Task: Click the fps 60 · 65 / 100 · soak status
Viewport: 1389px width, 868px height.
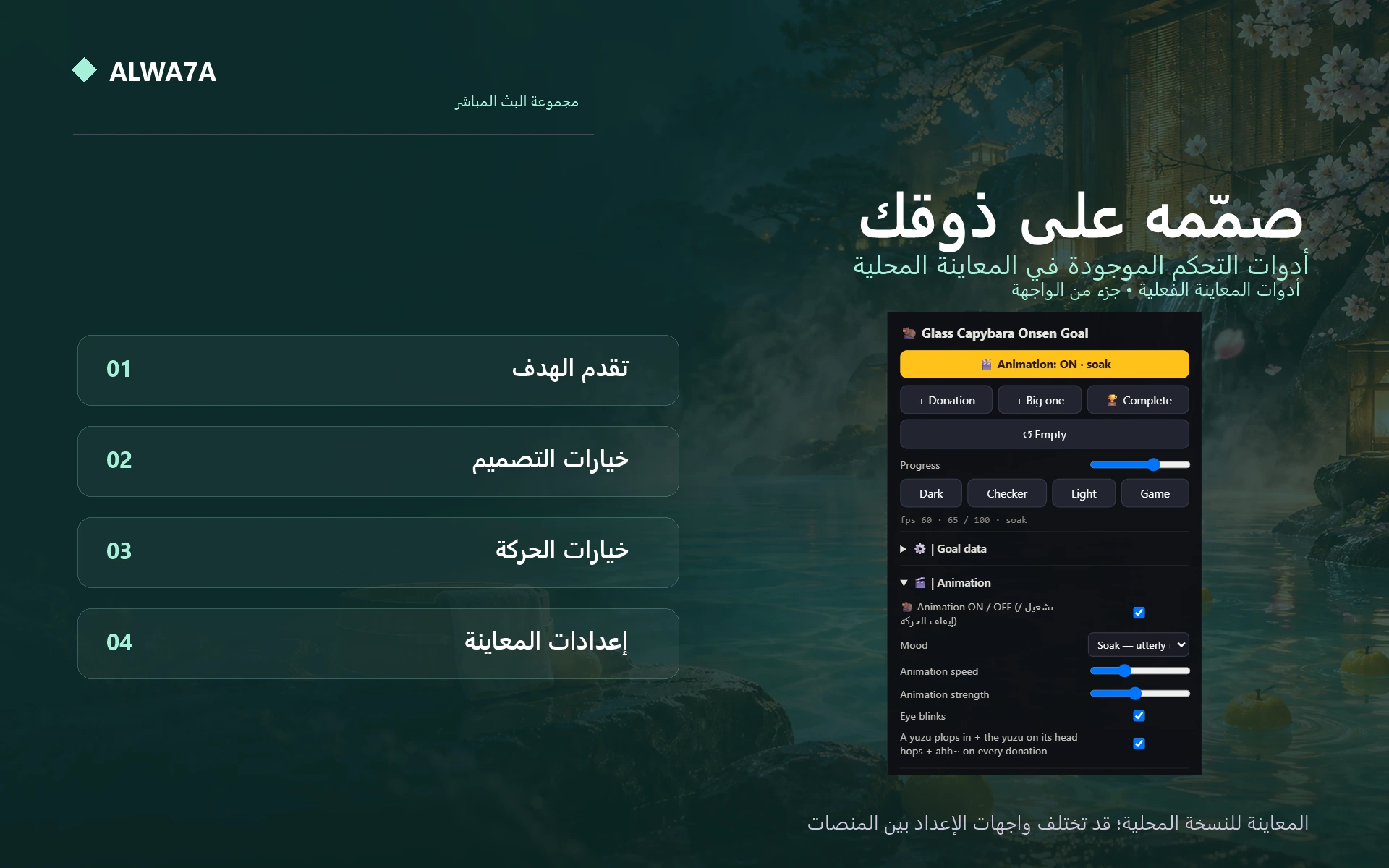Action: (x=963, y=520)
